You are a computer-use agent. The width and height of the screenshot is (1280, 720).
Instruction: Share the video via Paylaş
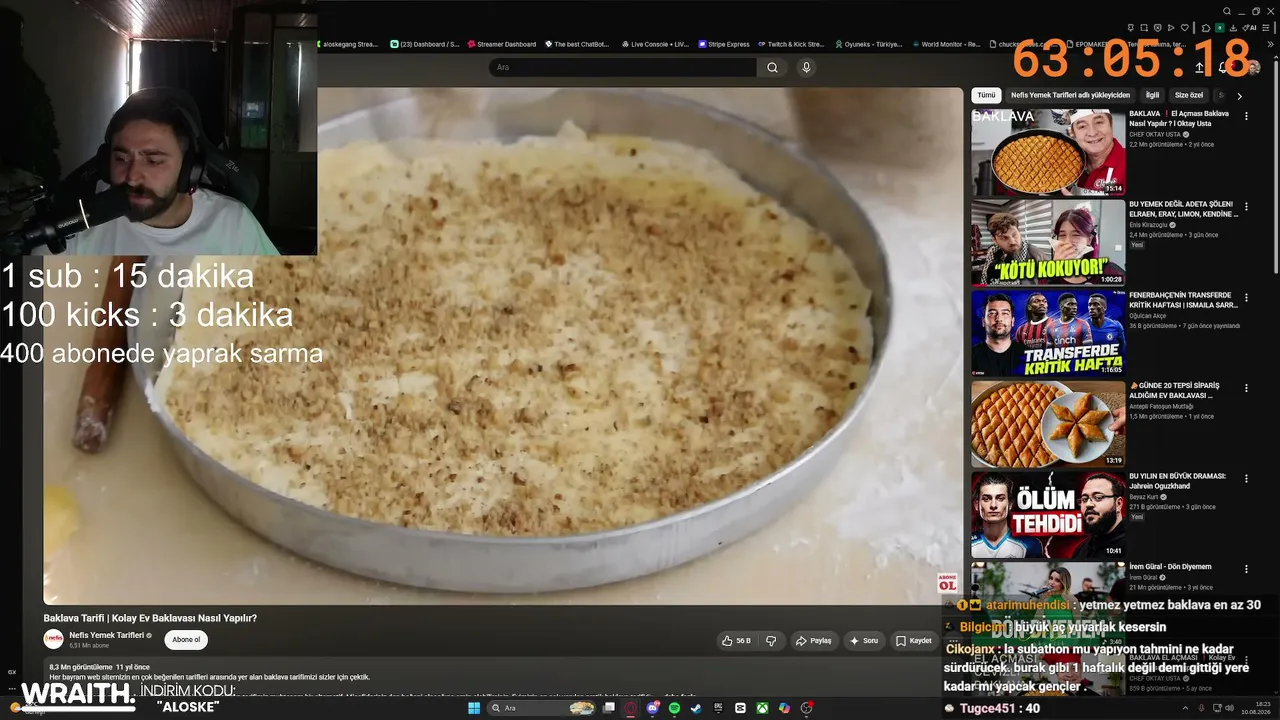click(x=813, y=641)
